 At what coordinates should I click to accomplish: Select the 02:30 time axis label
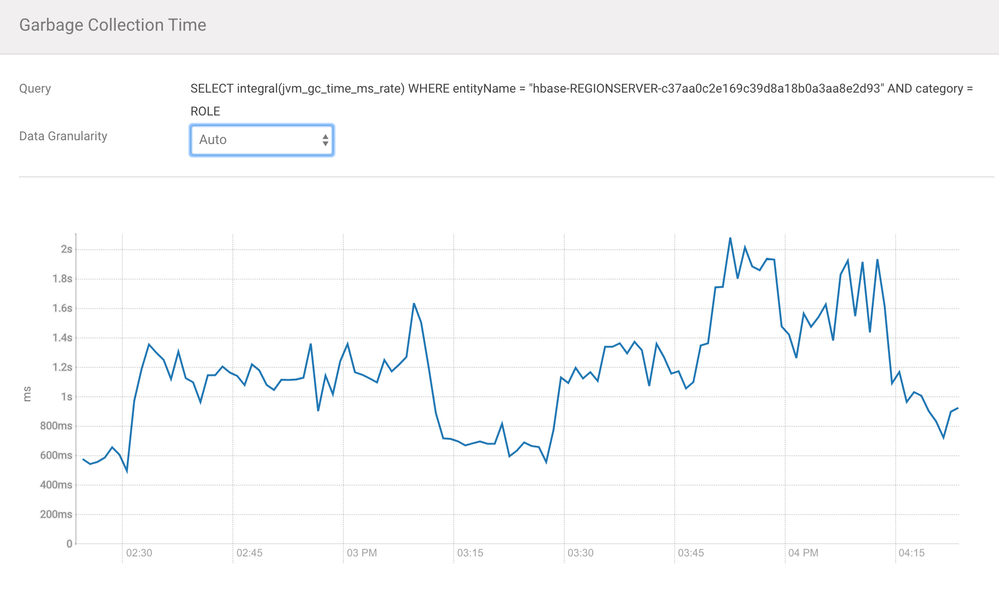(x=139, y=553)
